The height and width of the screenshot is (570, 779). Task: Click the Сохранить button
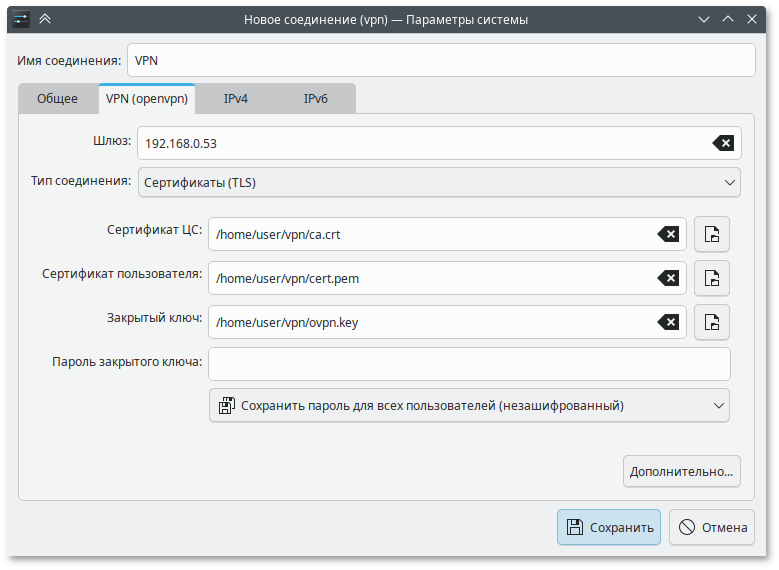tap(608, 527)
